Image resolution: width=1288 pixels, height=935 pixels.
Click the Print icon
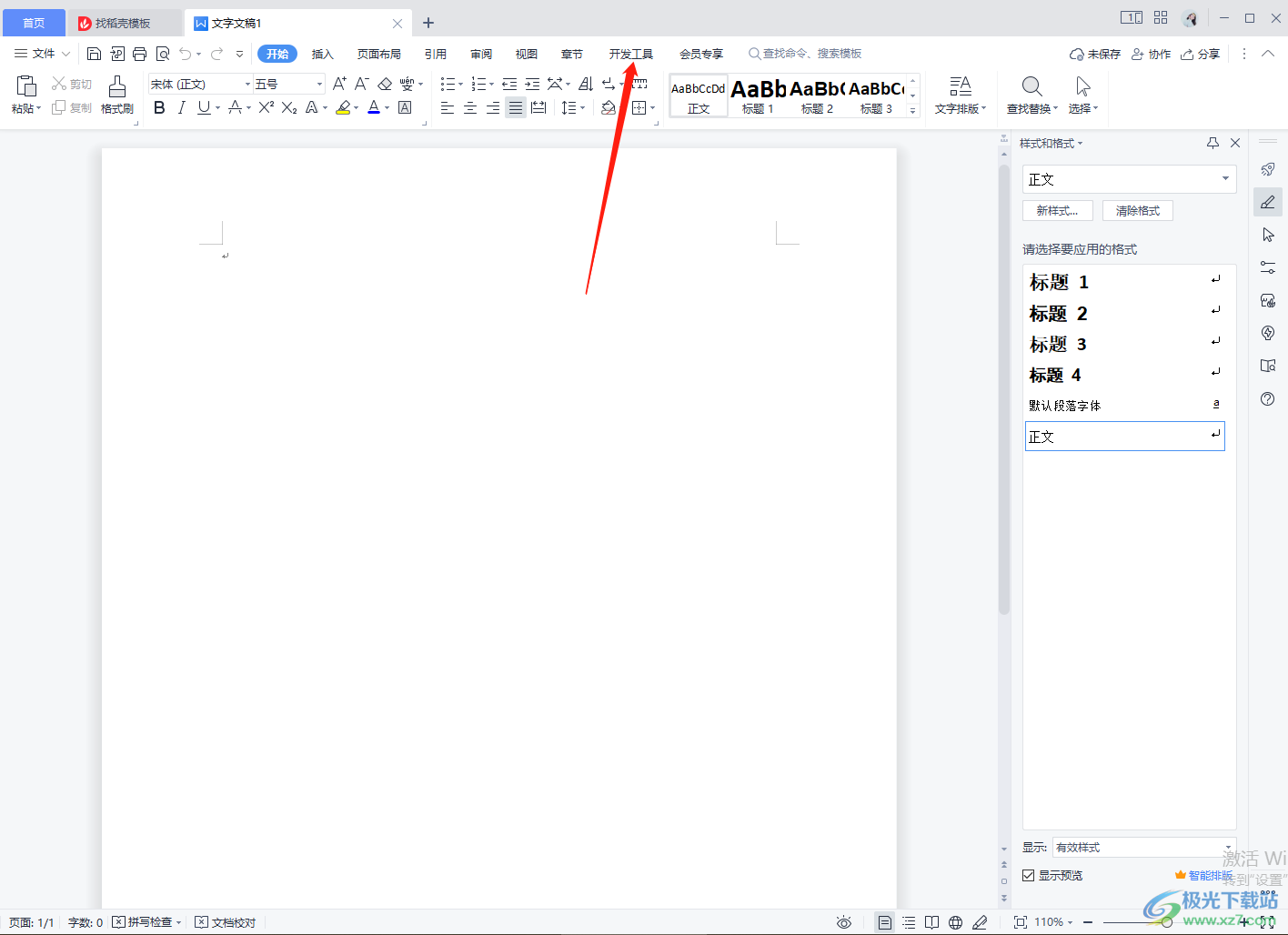point(139,54)
